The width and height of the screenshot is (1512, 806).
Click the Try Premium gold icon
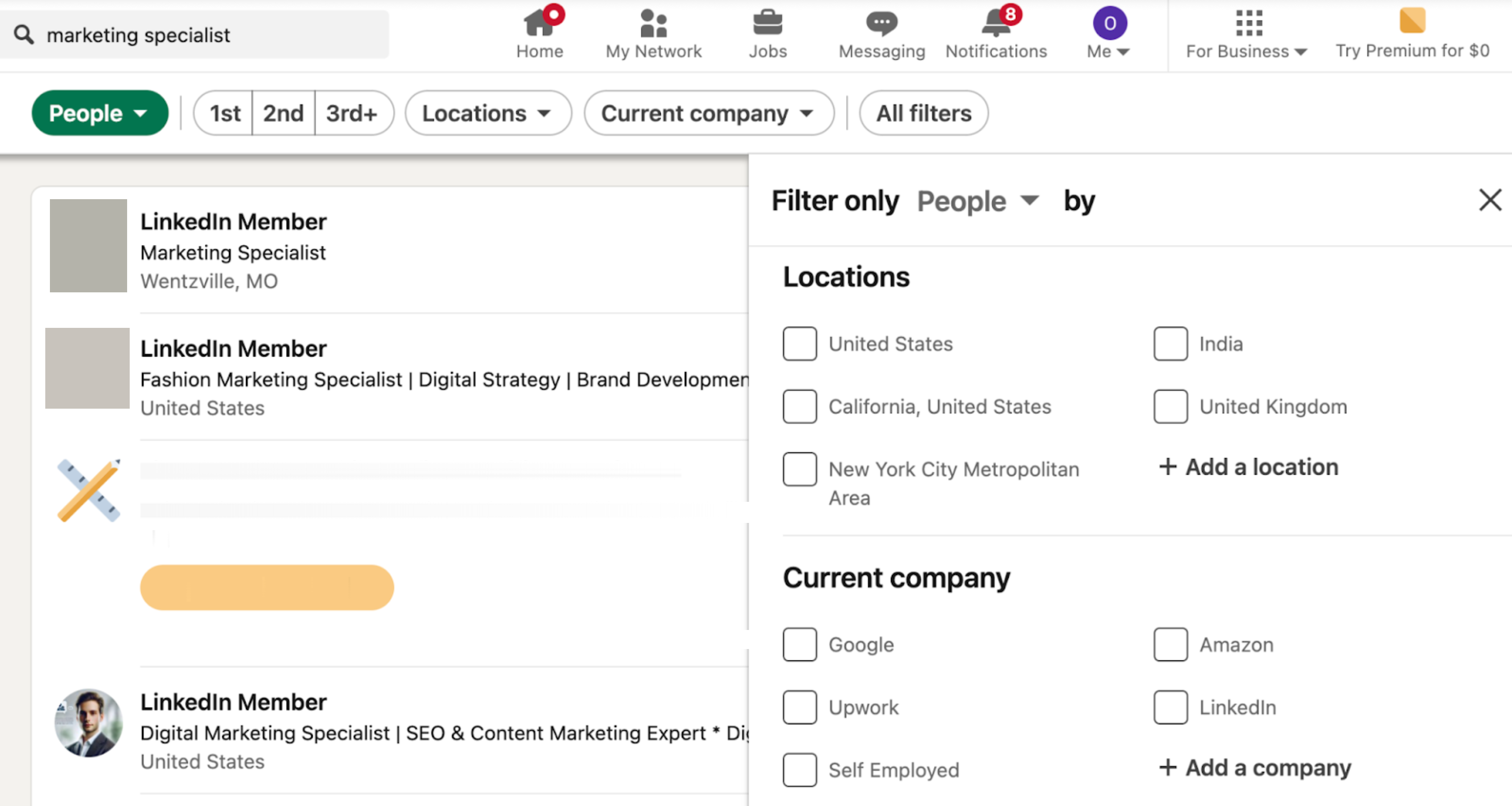pos(1412,21)
